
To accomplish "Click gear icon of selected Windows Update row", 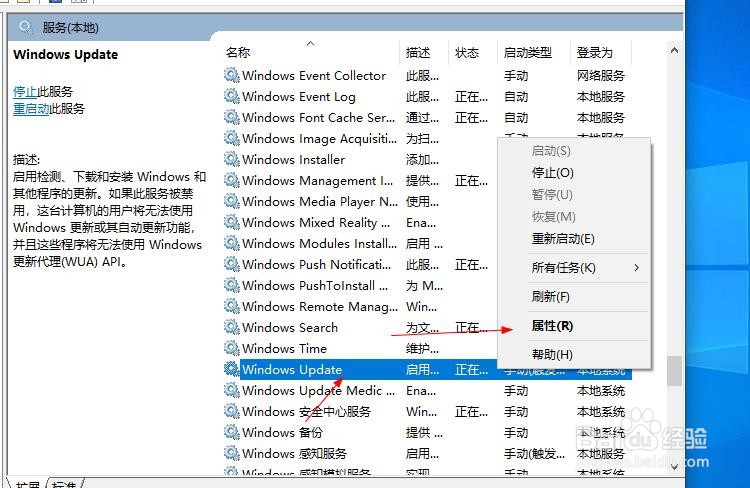I will (x=232, y=369).
